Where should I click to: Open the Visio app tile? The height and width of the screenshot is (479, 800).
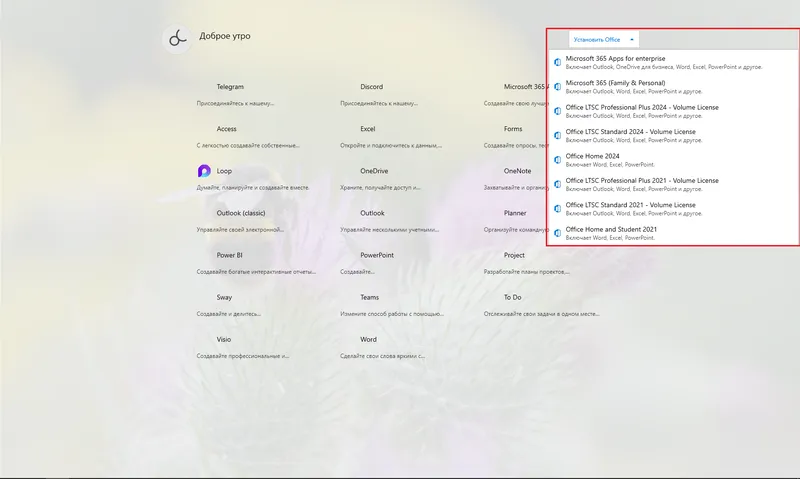(x=243, y=347)
